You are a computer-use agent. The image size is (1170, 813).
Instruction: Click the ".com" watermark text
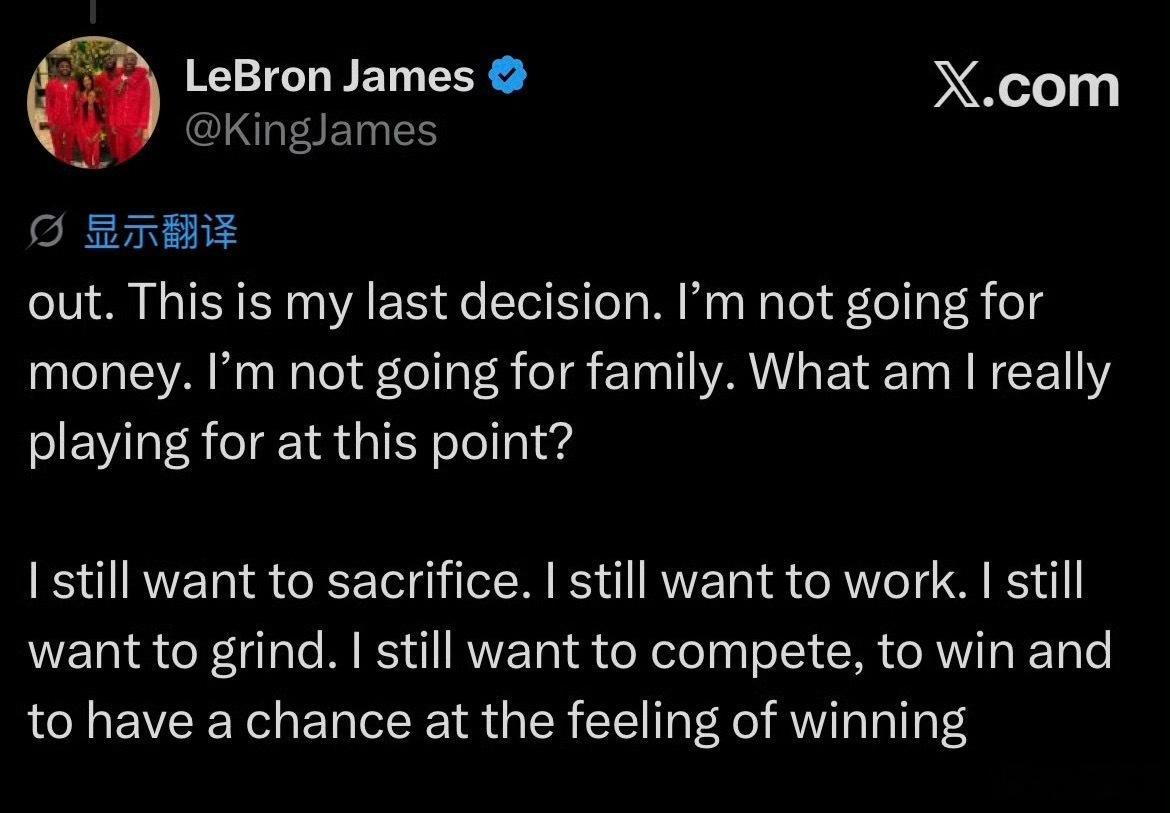click(1052, 88)
